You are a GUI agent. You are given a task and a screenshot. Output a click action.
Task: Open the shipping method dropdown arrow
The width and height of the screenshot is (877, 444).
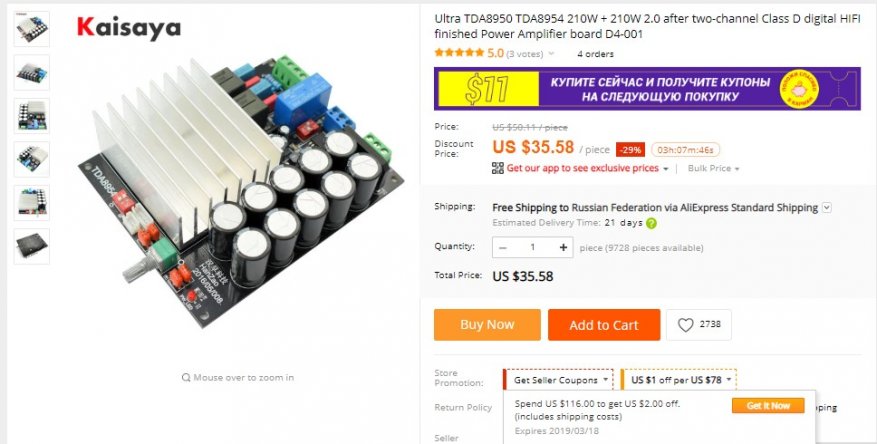pyautogui.click(x=827, y=207)
